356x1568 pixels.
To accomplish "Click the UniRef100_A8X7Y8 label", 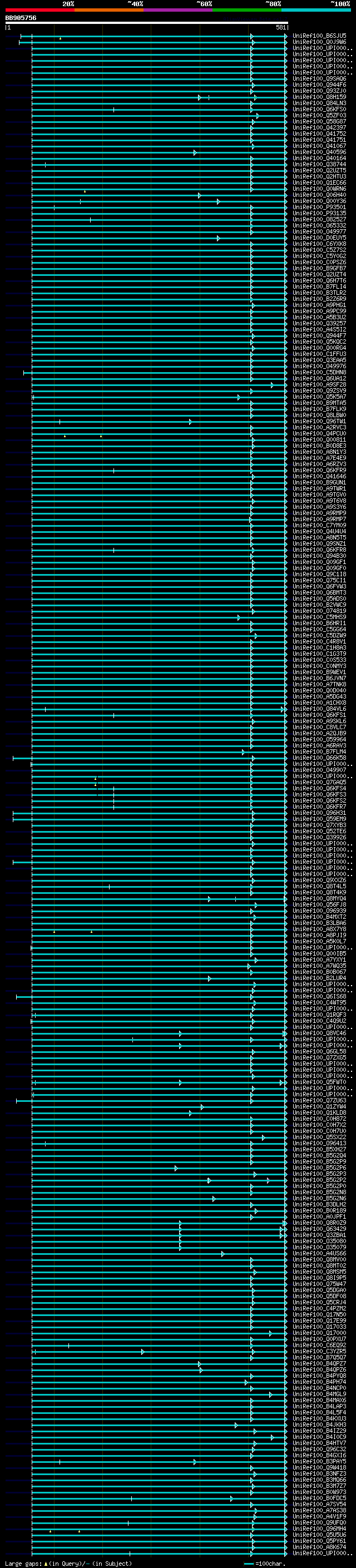I will 319,929.
